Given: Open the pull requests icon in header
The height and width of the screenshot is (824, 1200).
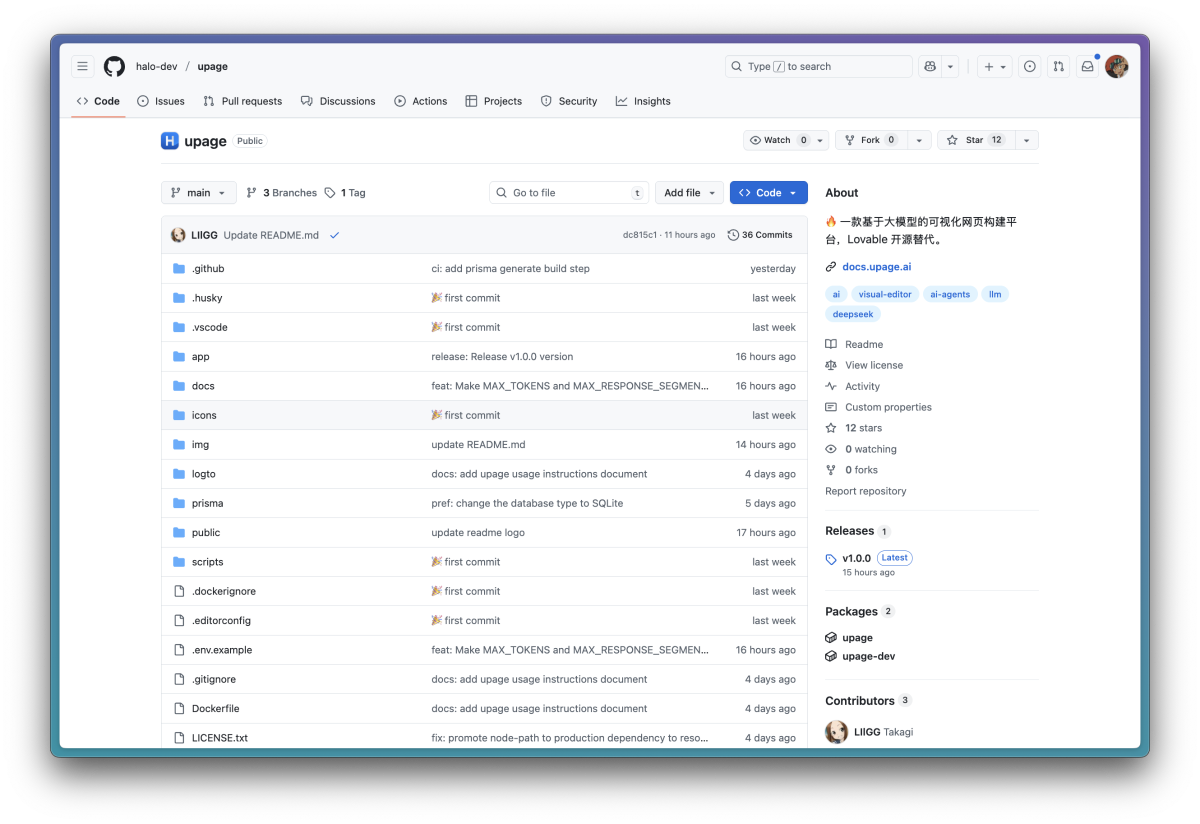Looking at the screenshot, I should pyautogui.click(x=1058, y=66).
